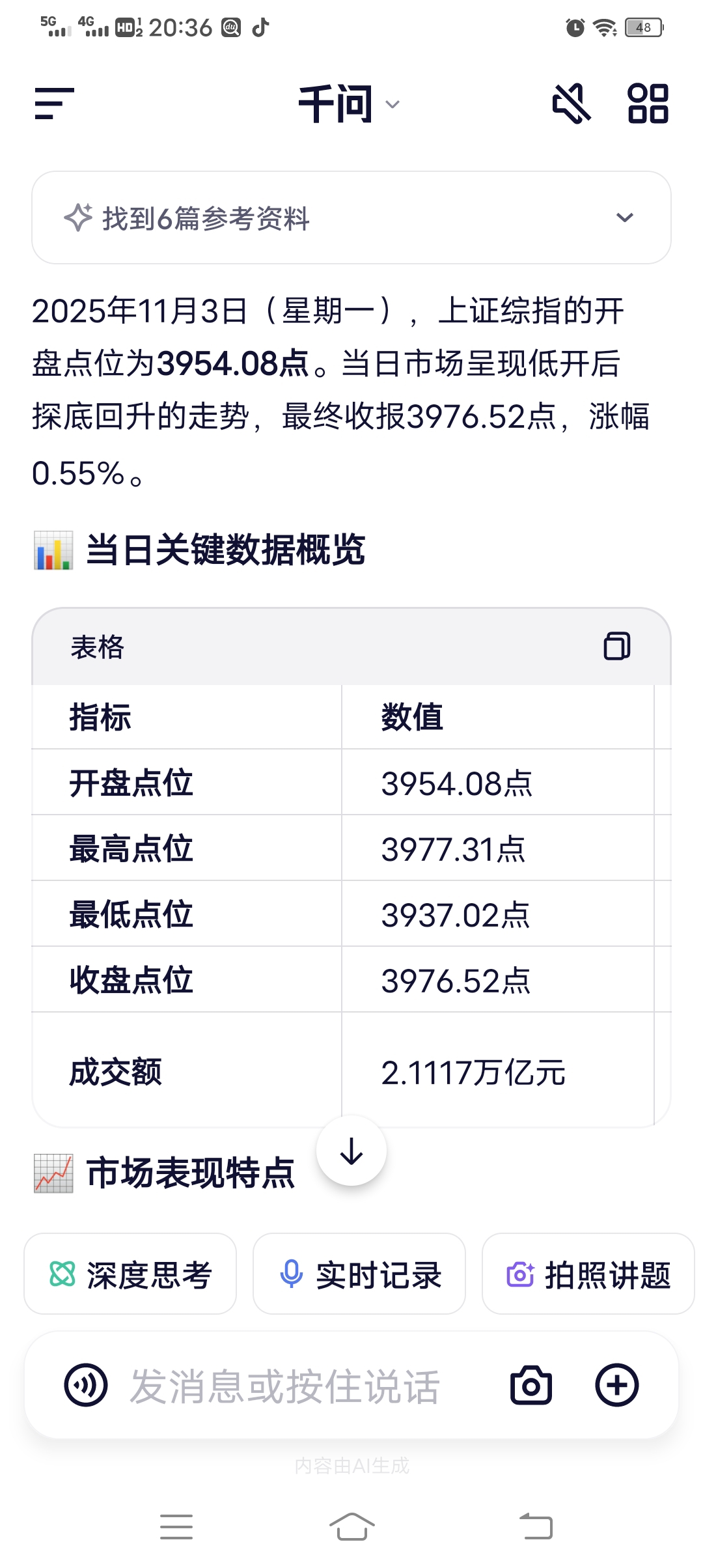Toggle 深度思考 deep thinking mode
Image resolution: width=703 pixels, height=1568 pixels.
click(x=130, y=1274)
